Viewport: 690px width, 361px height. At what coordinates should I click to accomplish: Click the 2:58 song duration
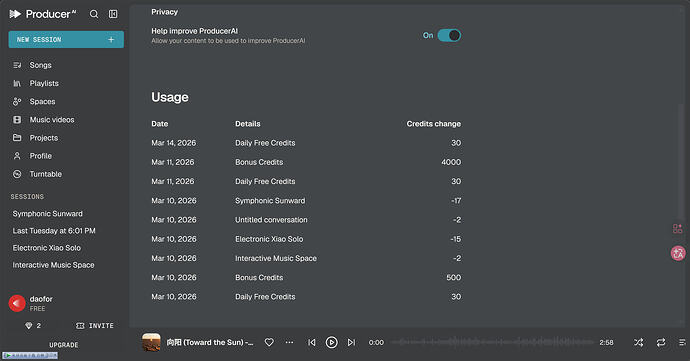click(606, 342)
